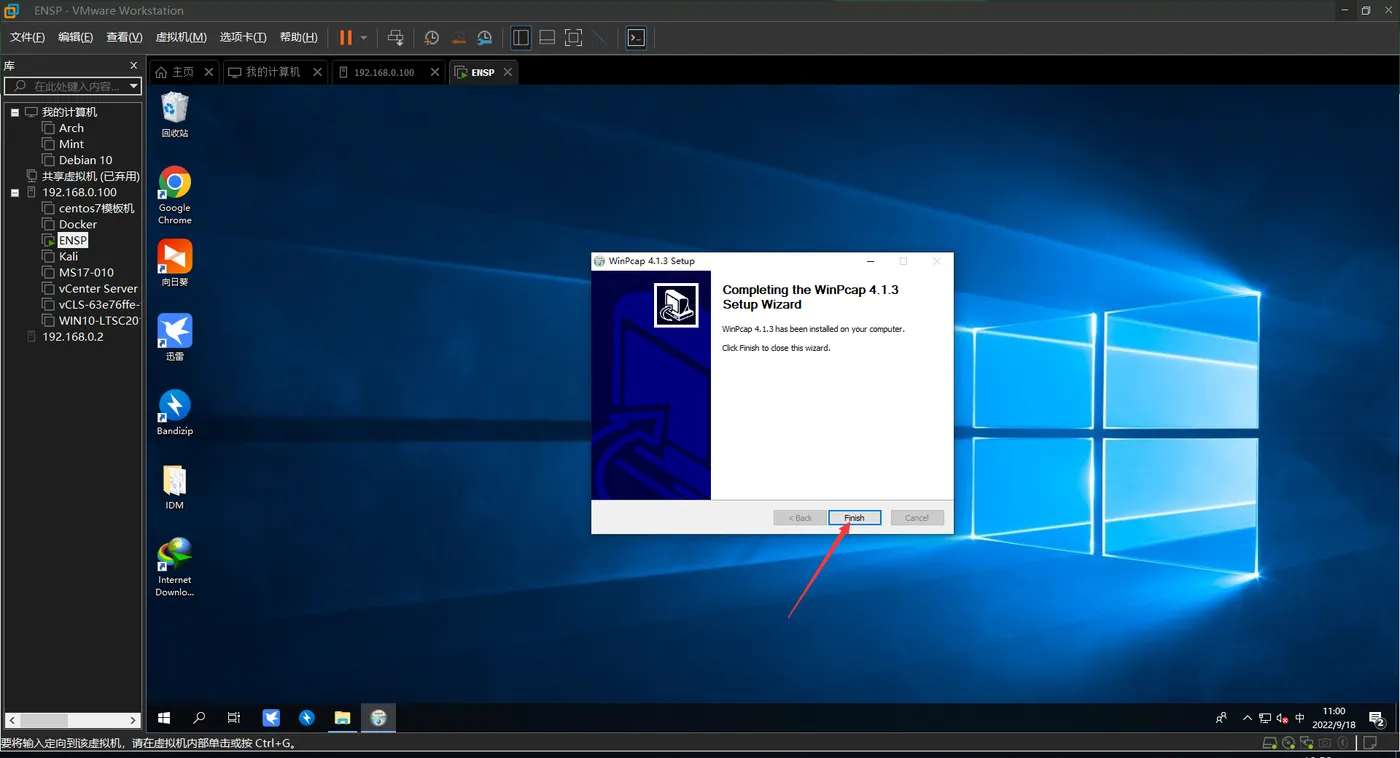Open the 查看(V) menu

(124, 37)
